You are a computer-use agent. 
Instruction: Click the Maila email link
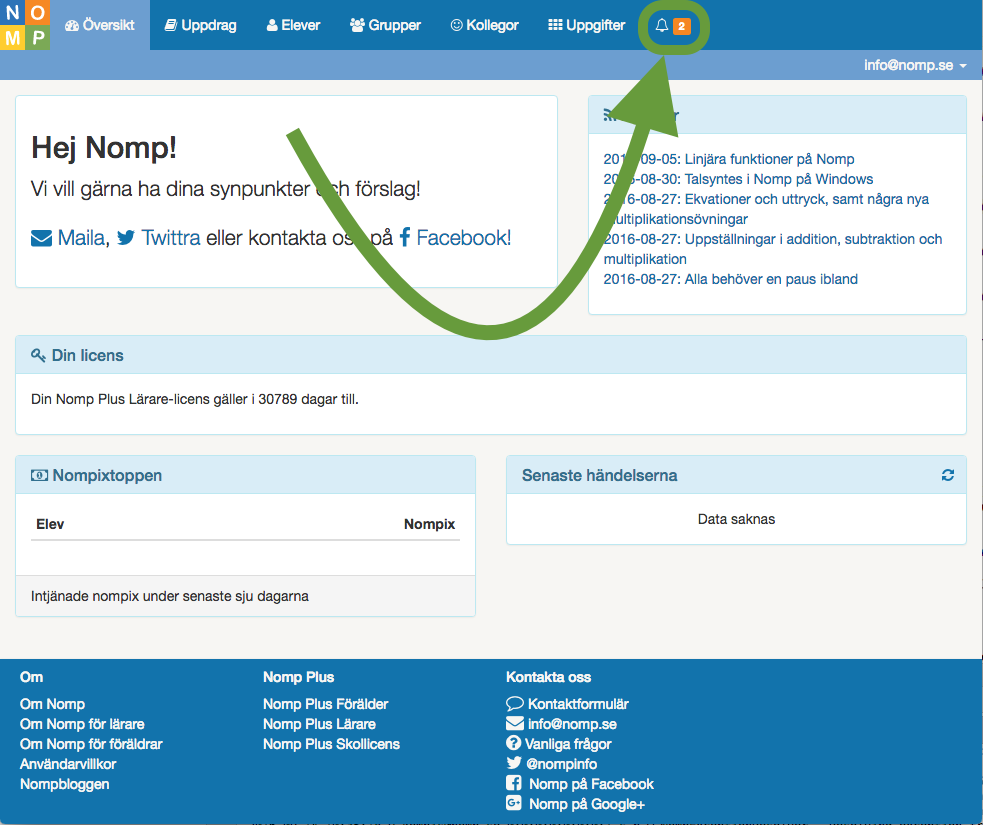click(x=81, y=238)
